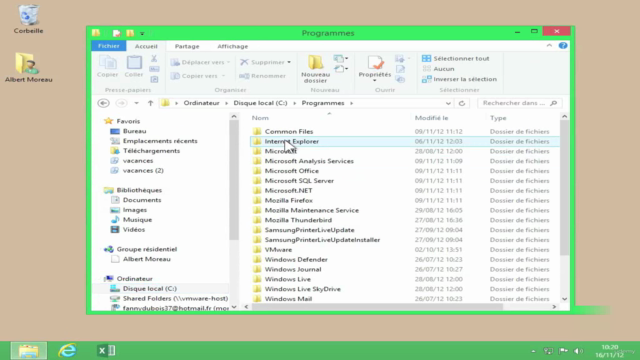This screenshot has height=360, width=640.
Task: Click the Renommer button
Action: [x=262, y=76]
